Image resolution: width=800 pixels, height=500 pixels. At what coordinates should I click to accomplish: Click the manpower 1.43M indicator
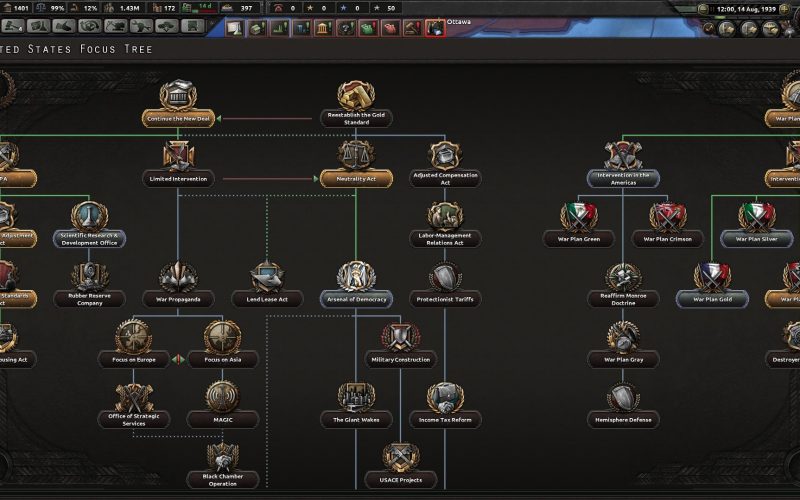(124, 8)
